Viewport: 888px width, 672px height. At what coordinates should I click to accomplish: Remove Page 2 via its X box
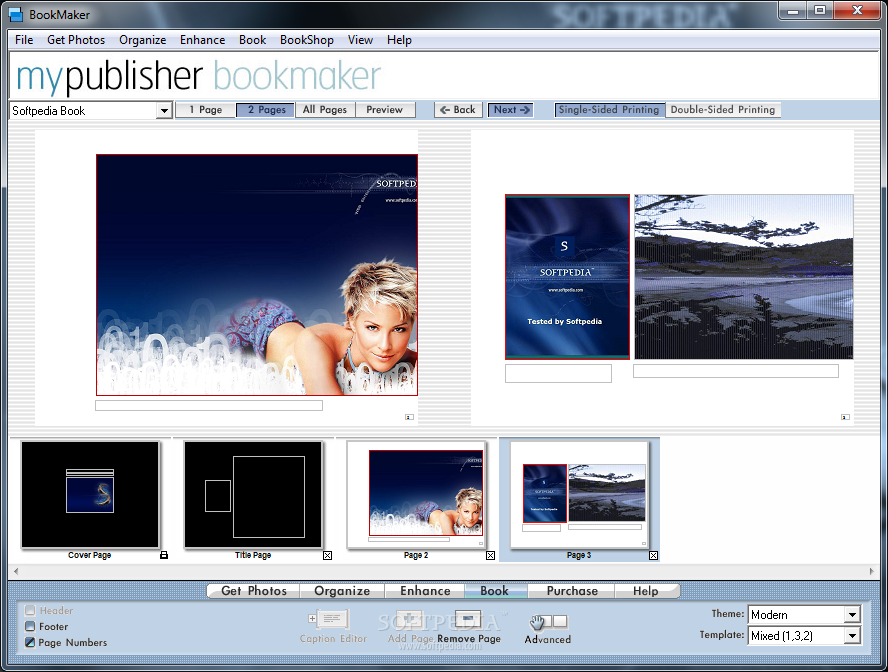pos(490,555)
